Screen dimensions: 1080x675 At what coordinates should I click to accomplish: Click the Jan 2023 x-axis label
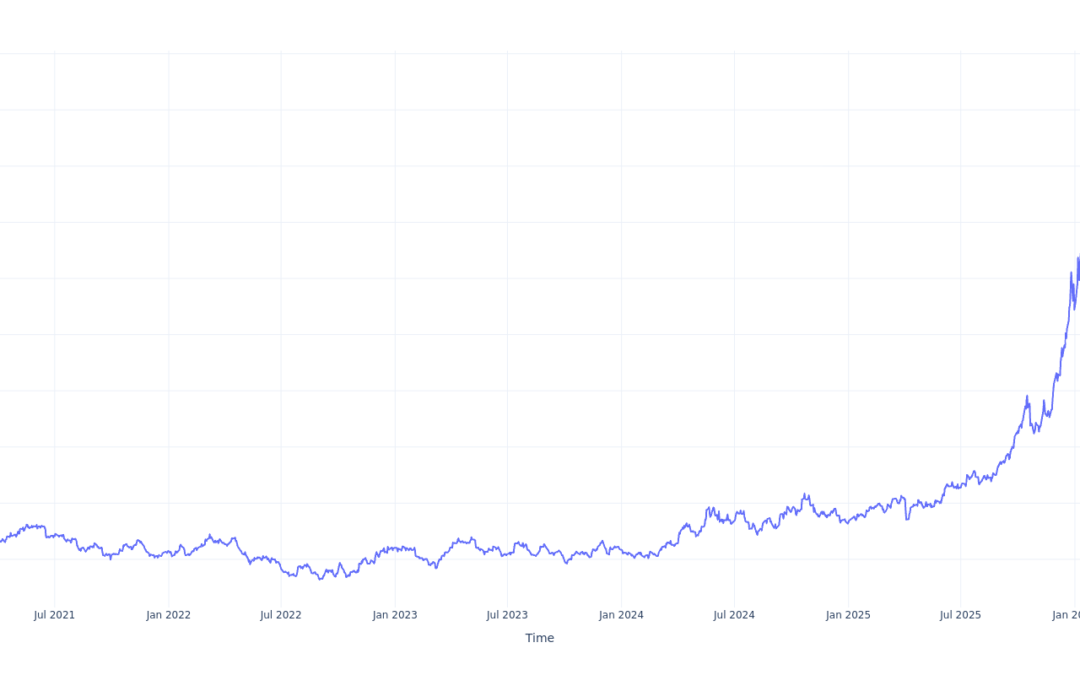point(395,615)
